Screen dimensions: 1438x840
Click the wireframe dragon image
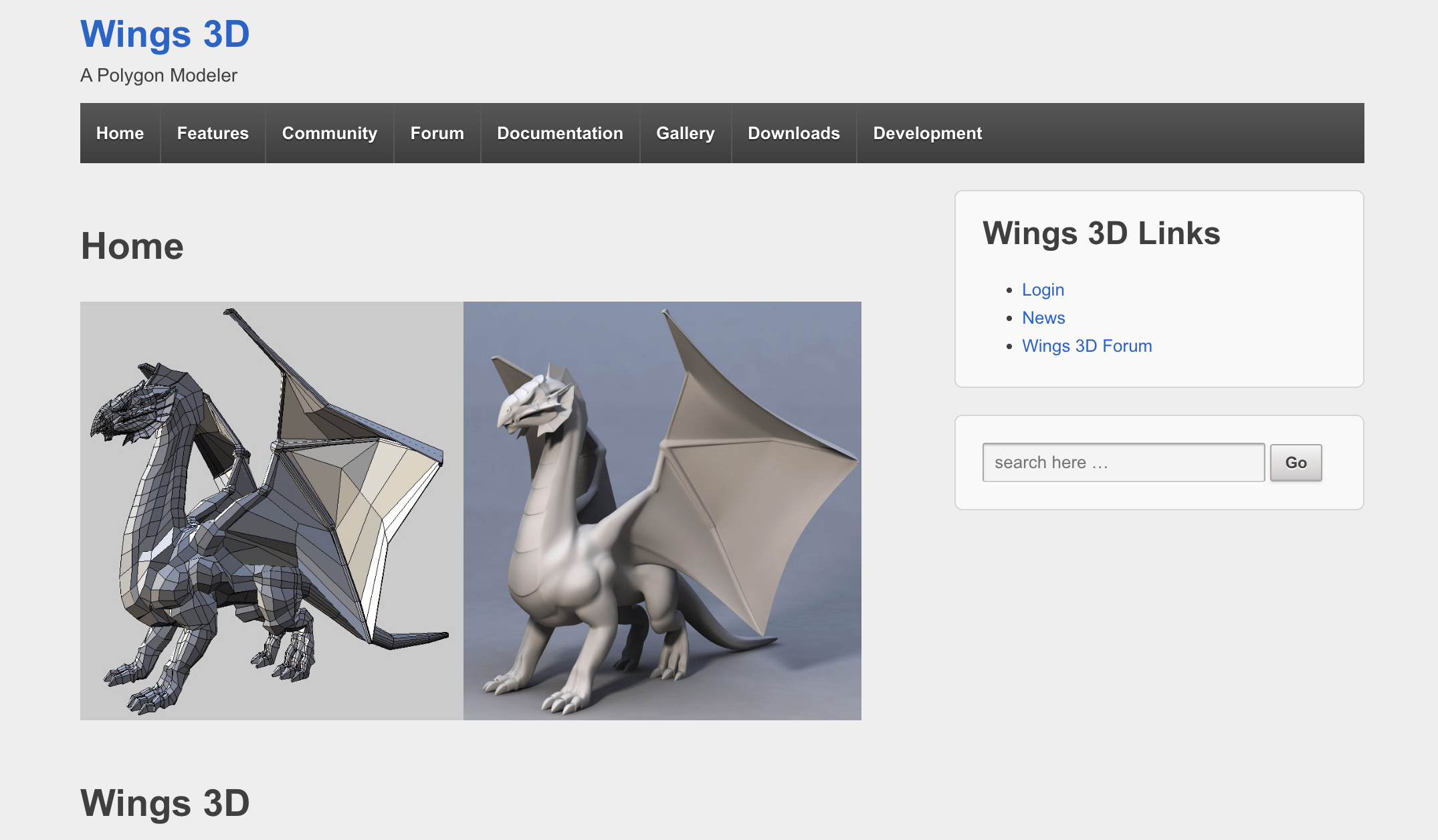(272, 510)
